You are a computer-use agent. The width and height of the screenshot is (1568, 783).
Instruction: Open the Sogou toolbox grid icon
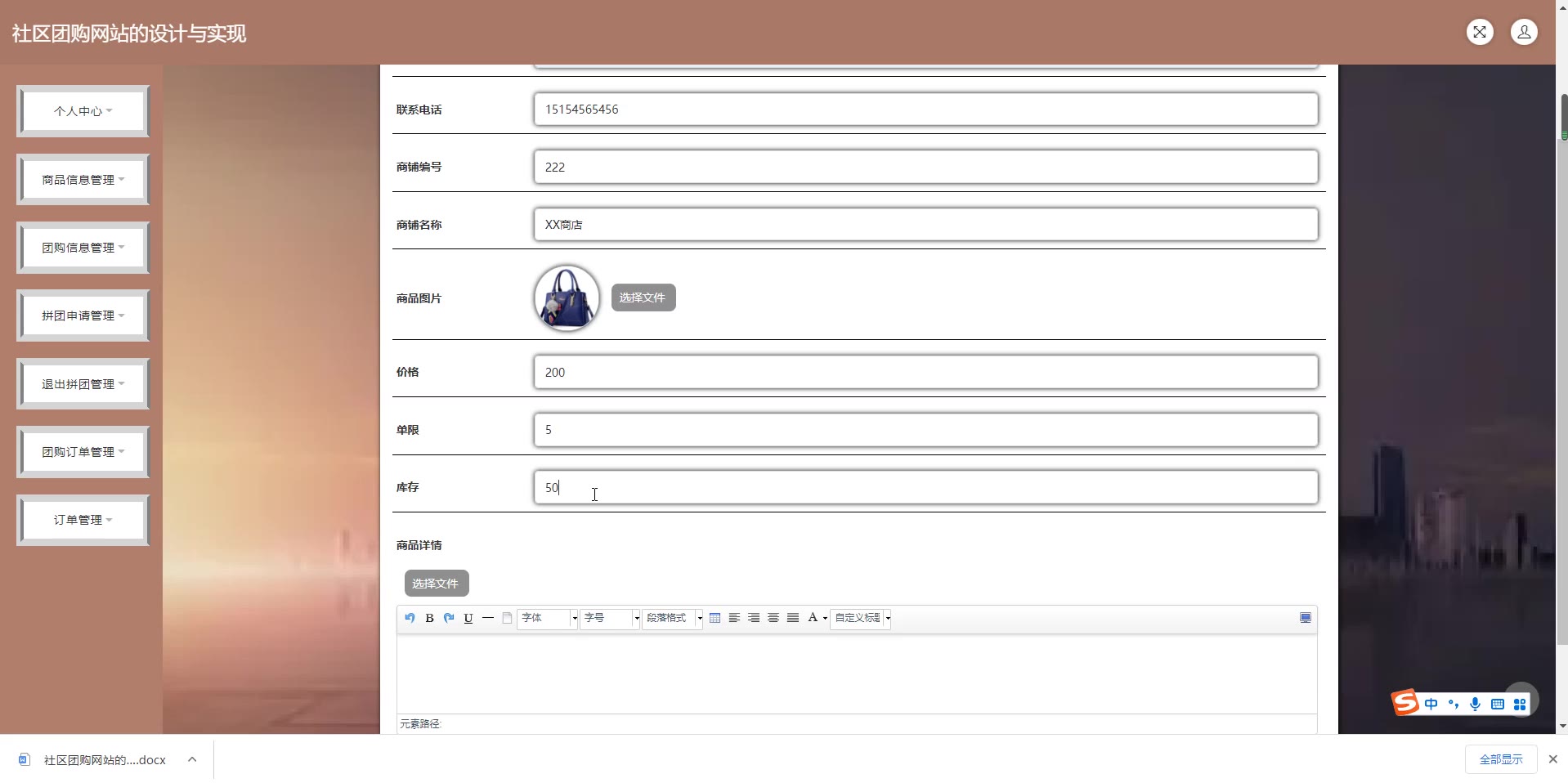click(1519, 704)
